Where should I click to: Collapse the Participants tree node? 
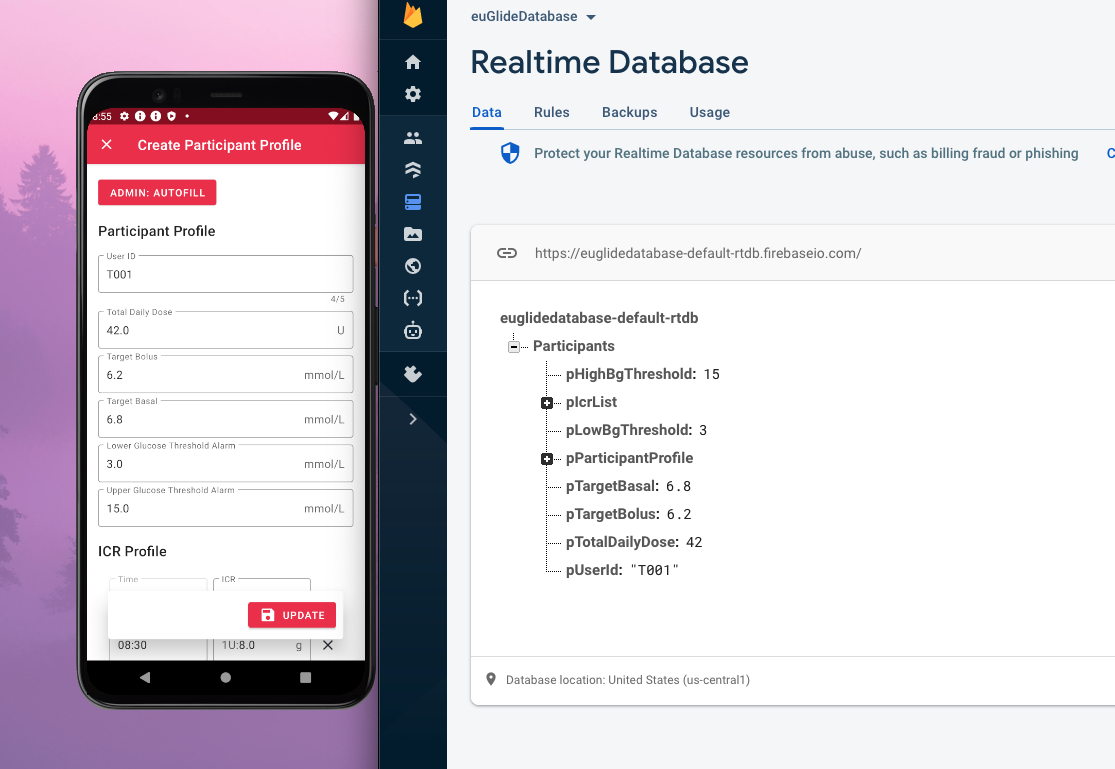pyautogui.click(x=513, y=346)
